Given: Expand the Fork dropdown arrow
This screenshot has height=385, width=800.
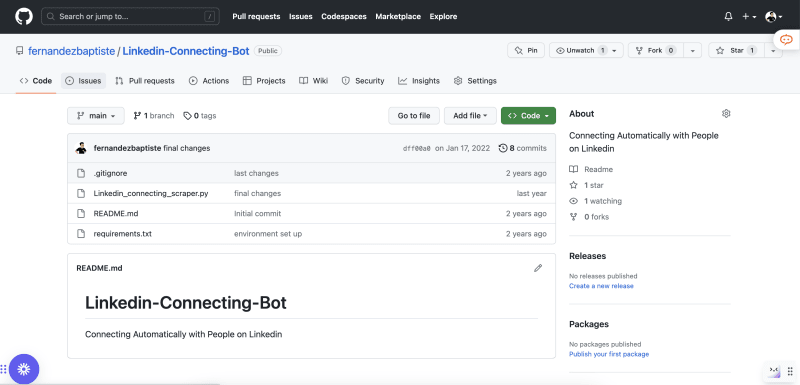Looking at the screenshot, I should point(692,50).
